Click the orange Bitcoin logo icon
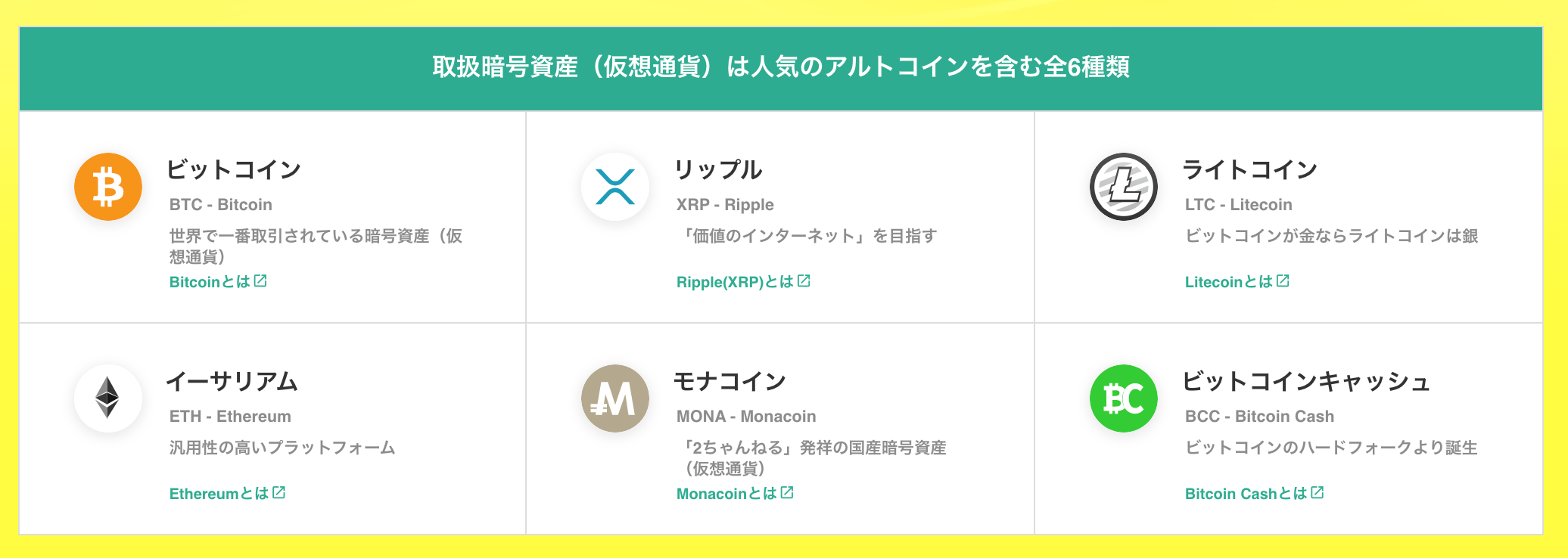Screen dimensions: 1568x558 click(108, 187)
